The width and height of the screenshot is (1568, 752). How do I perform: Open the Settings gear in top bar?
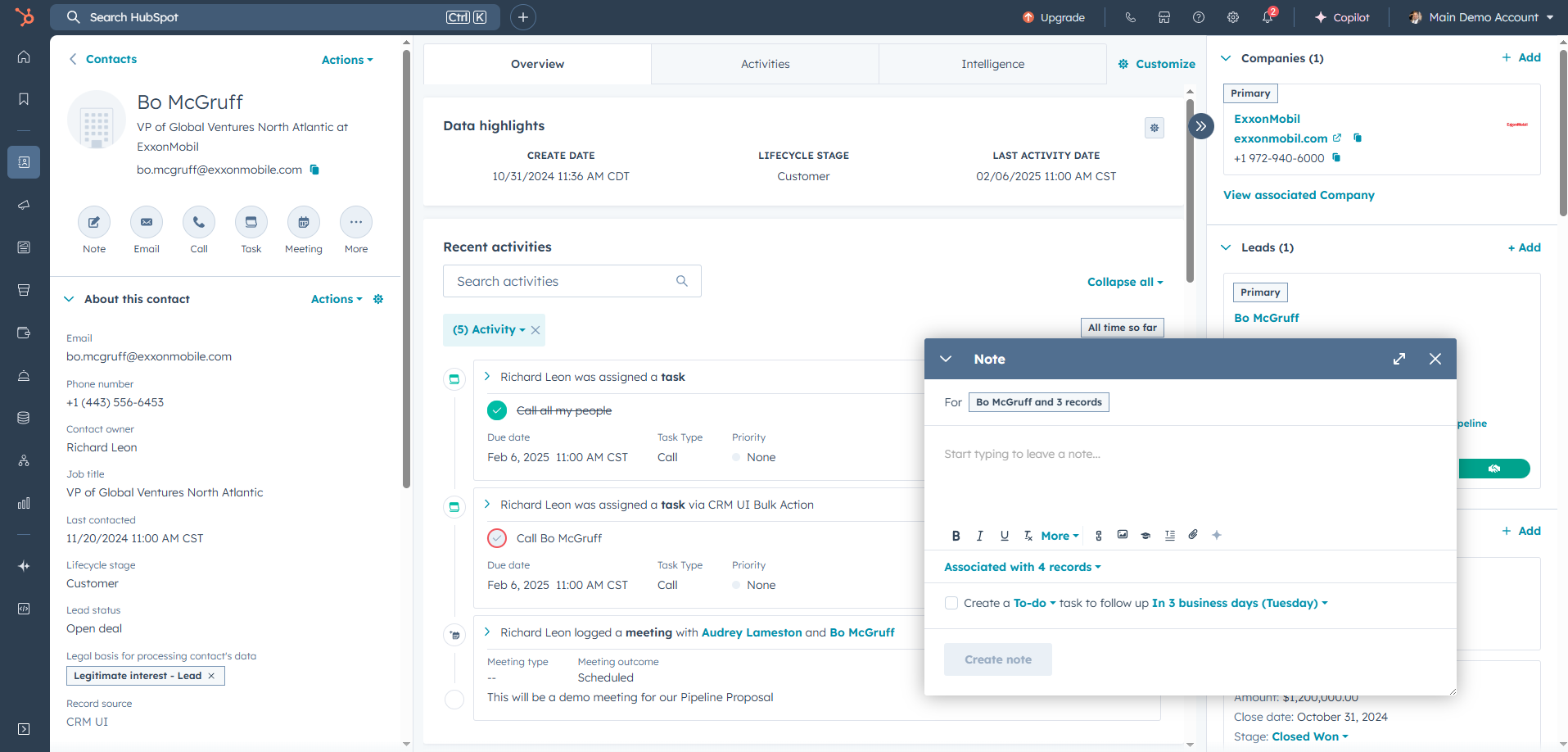[x=1233, y=17]
